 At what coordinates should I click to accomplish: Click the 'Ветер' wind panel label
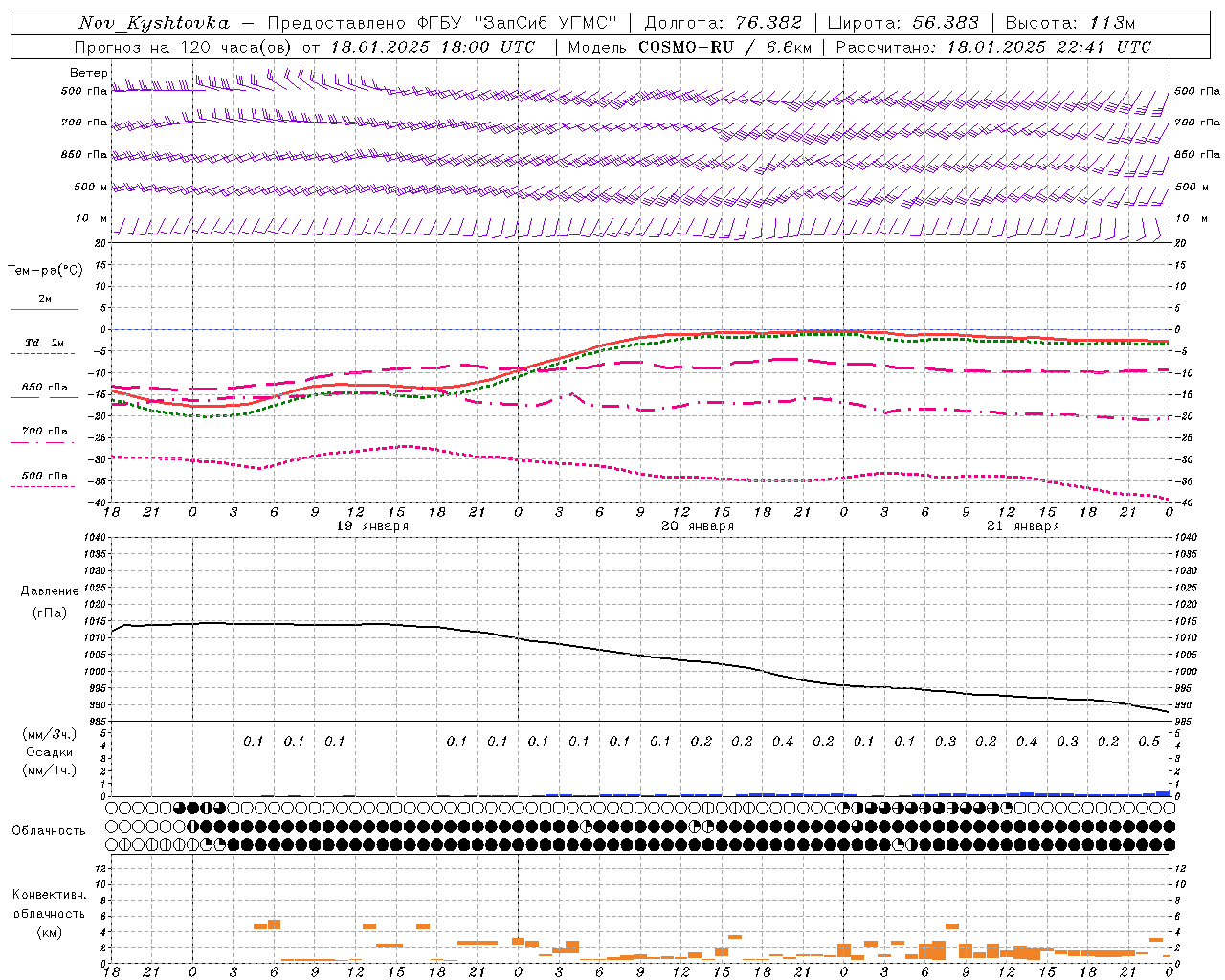tap(89, 73)
